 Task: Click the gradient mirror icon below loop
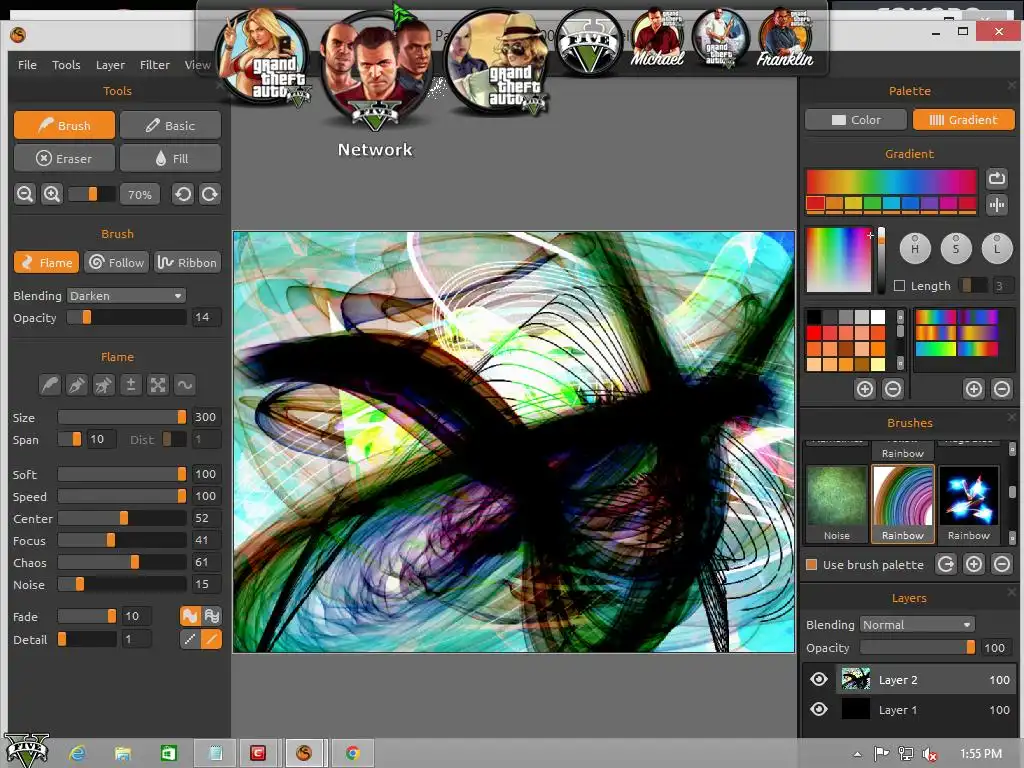click(x=997, y=205)
